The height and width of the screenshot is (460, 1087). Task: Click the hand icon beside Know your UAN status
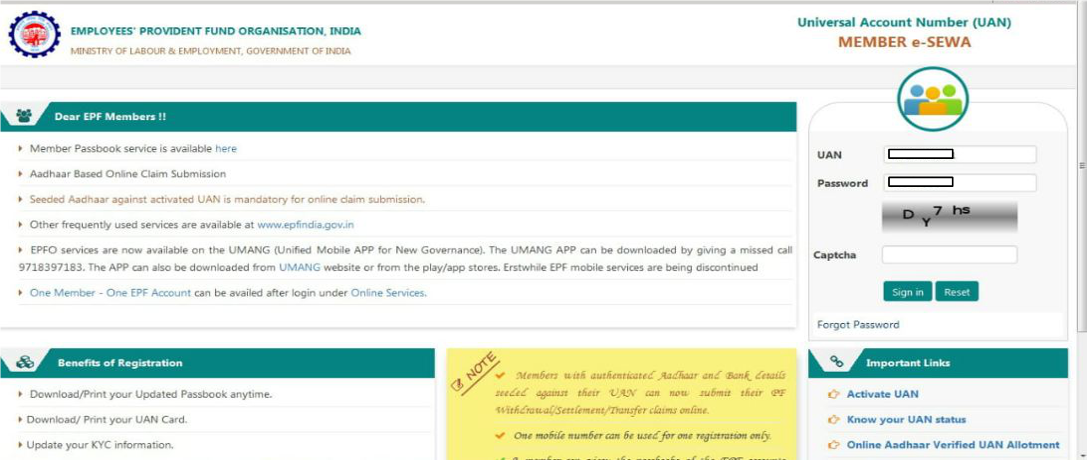pyautogui.click(x=834, y=420)
